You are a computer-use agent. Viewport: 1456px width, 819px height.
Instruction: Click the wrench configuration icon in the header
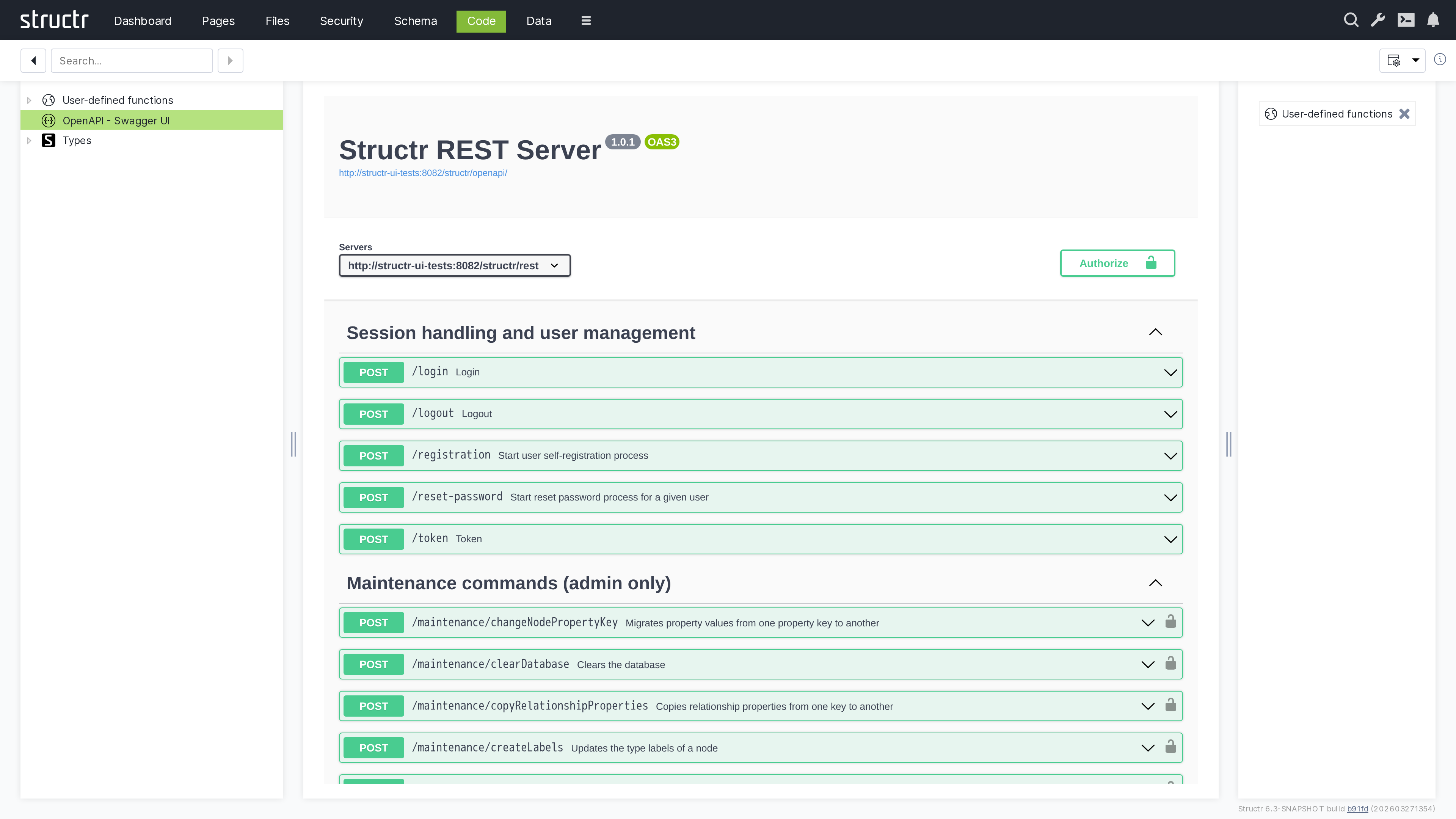(x=1378, y=20)
